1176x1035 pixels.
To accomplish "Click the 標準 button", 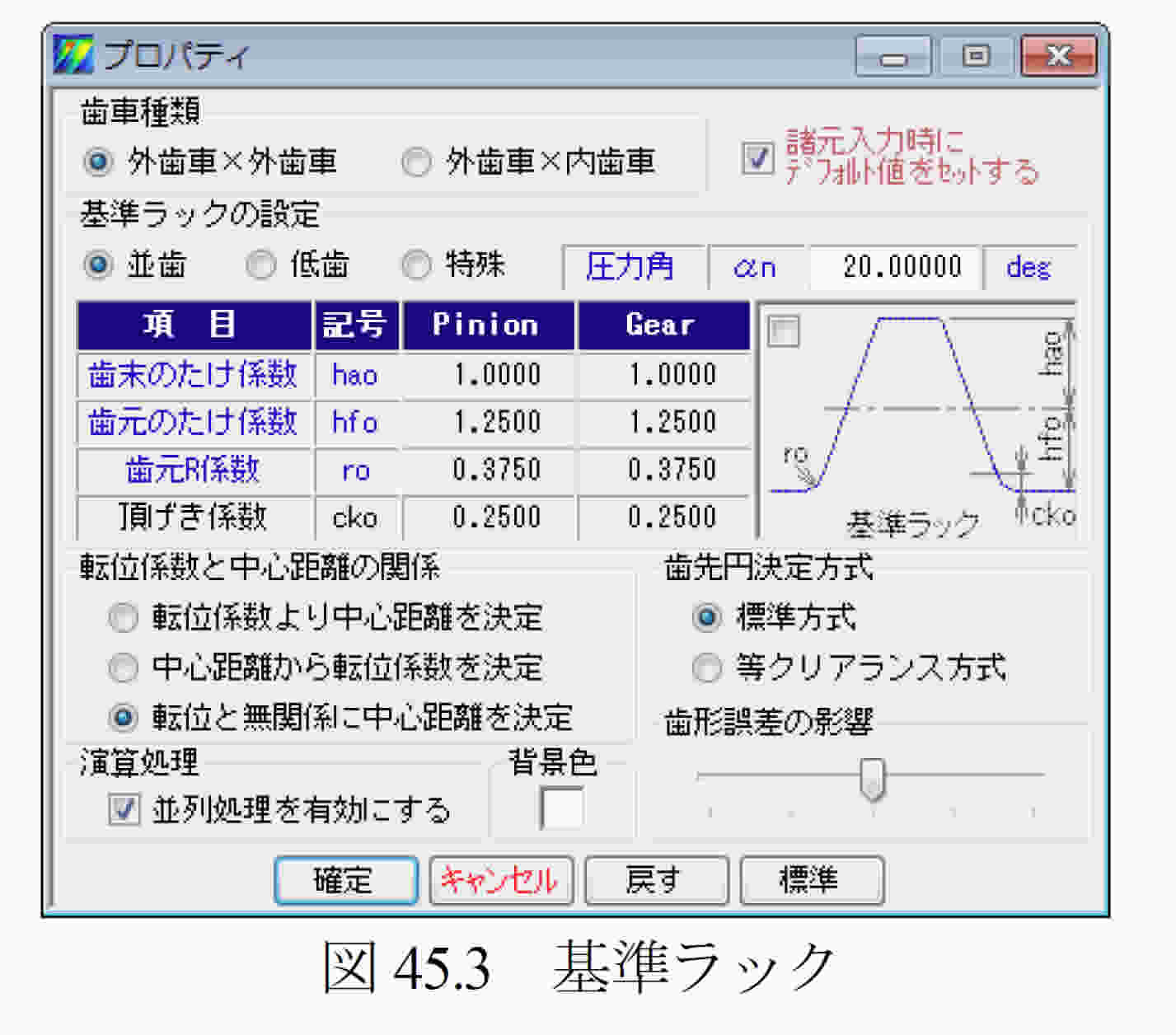I will (x=811, y=880).
